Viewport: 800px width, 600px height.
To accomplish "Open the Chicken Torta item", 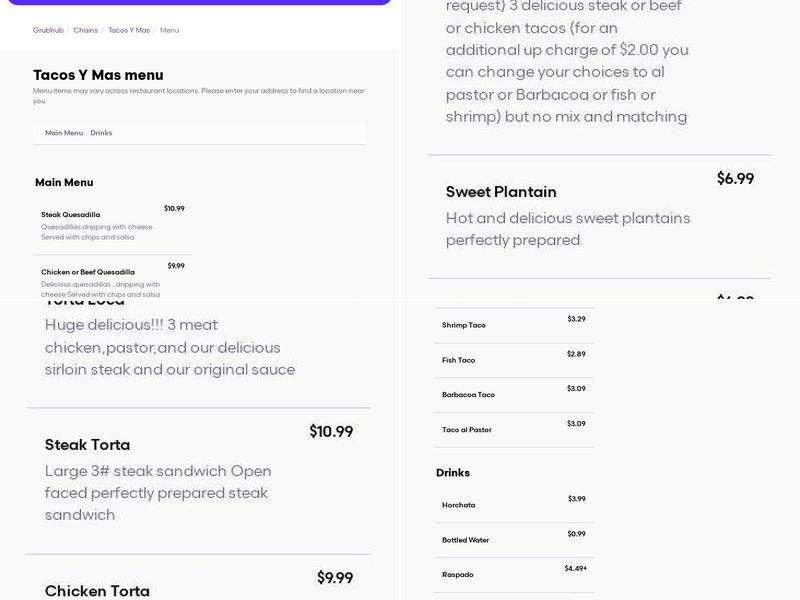I will point(97,590).
